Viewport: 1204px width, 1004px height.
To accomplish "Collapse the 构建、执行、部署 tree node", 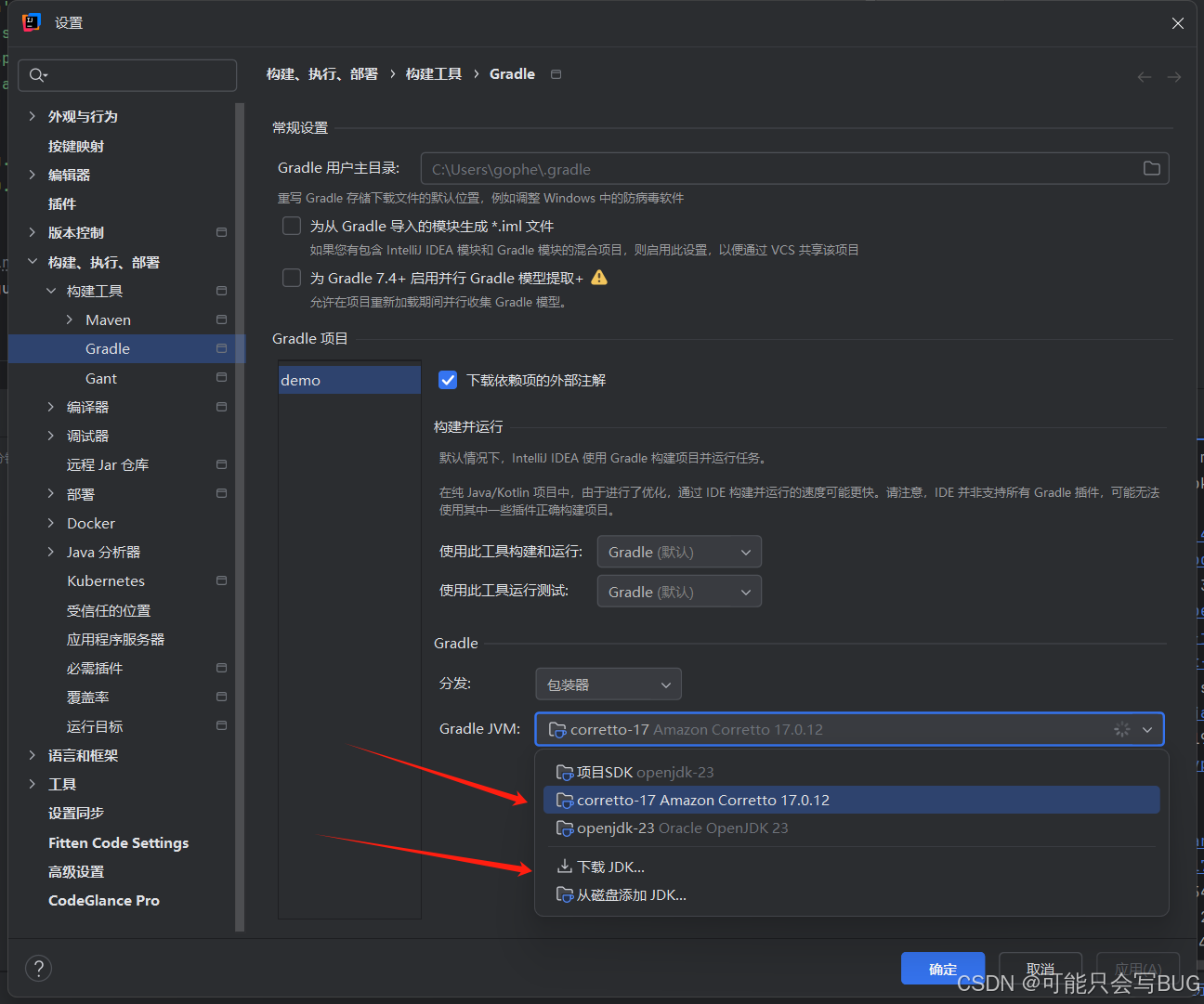I will [33, 262].
